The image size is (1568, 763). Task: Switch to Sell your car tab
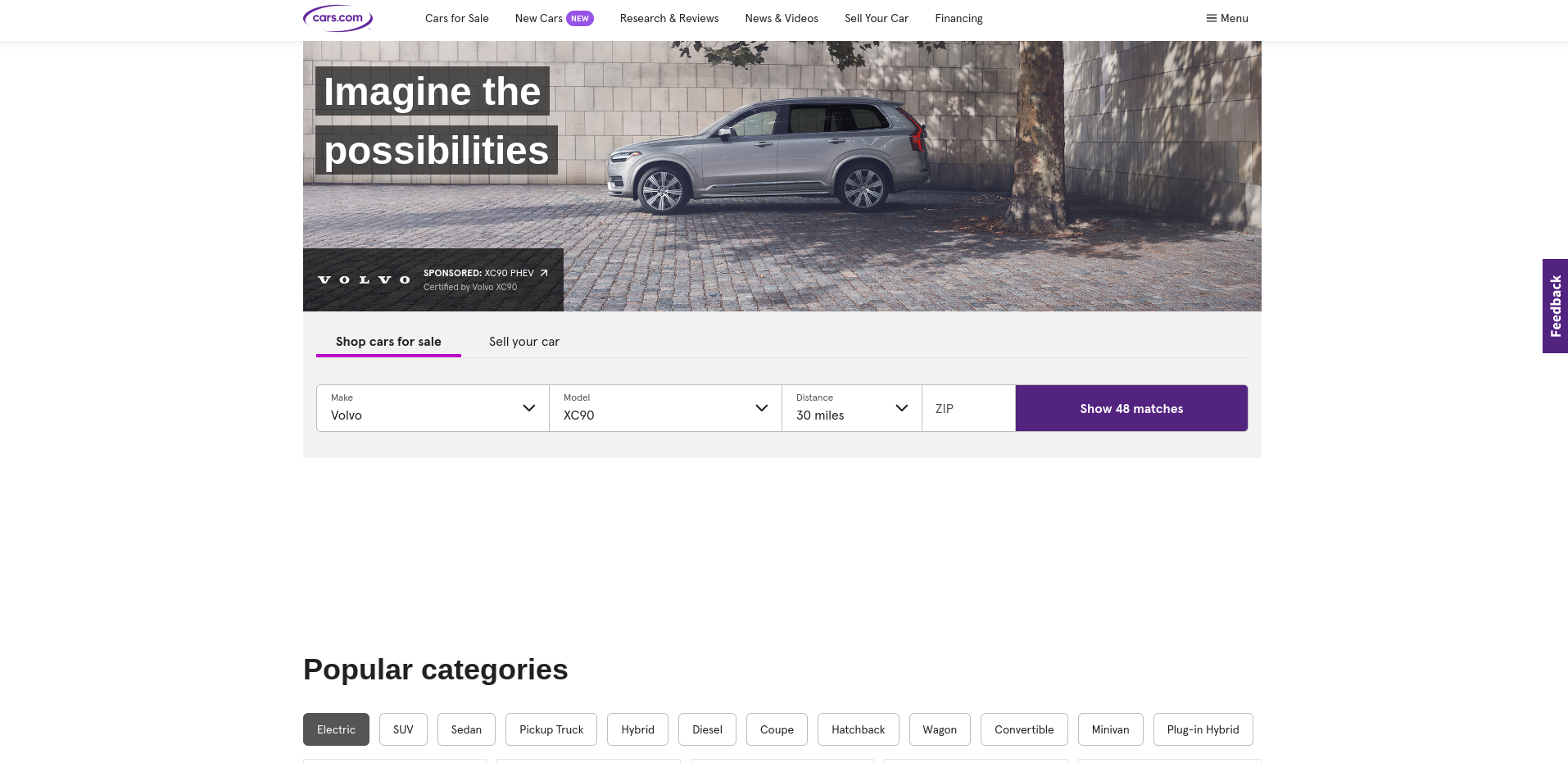524,342
